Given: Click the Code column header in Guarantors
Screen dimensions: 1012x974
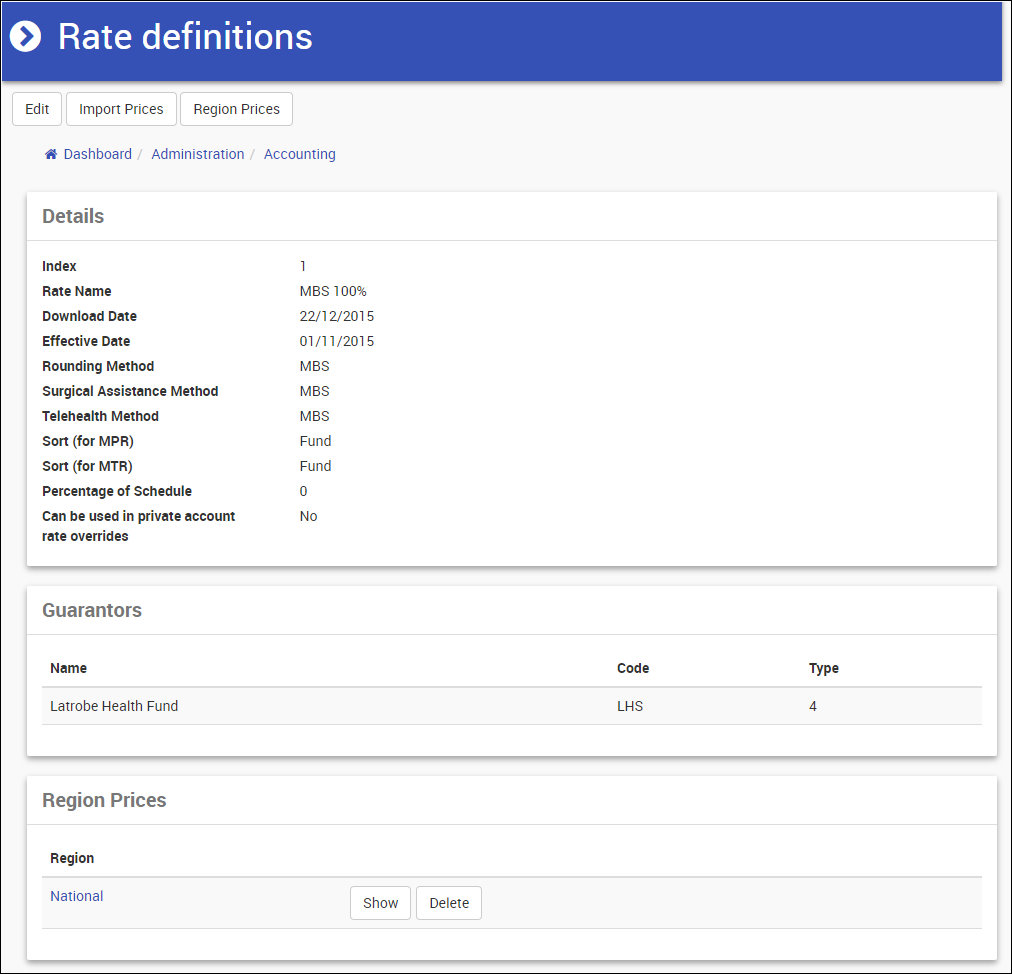Looking at the screenshot, I should [632, 668].
